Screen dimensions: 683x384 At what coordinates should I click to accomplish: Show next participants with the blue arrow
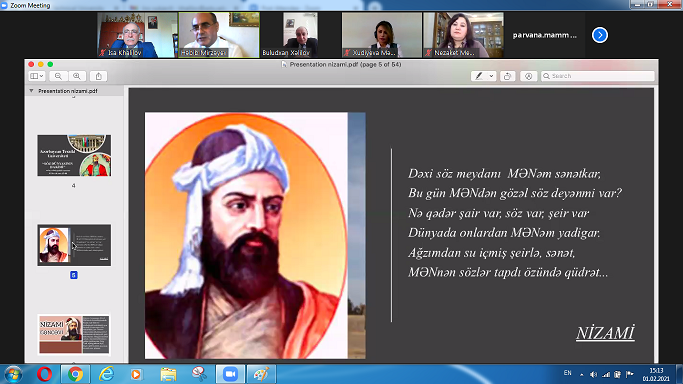[600, 35]
